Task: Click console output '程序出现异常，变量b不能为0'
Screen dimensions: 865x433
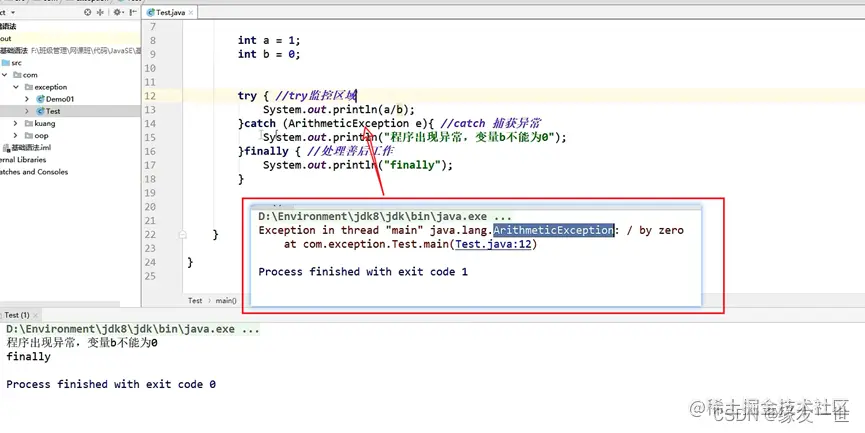Action: tap(82, 343)
